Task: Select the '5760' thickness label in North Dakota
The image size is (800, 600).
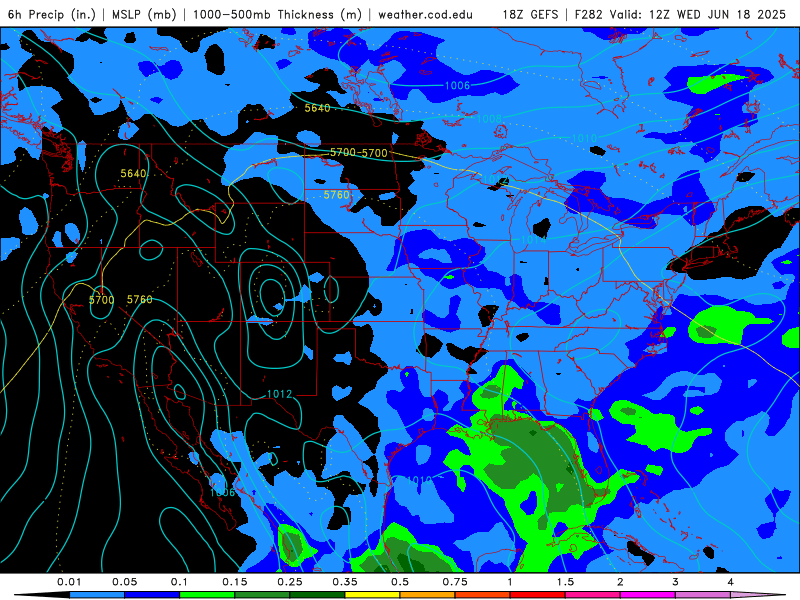Action: (337, 195)
